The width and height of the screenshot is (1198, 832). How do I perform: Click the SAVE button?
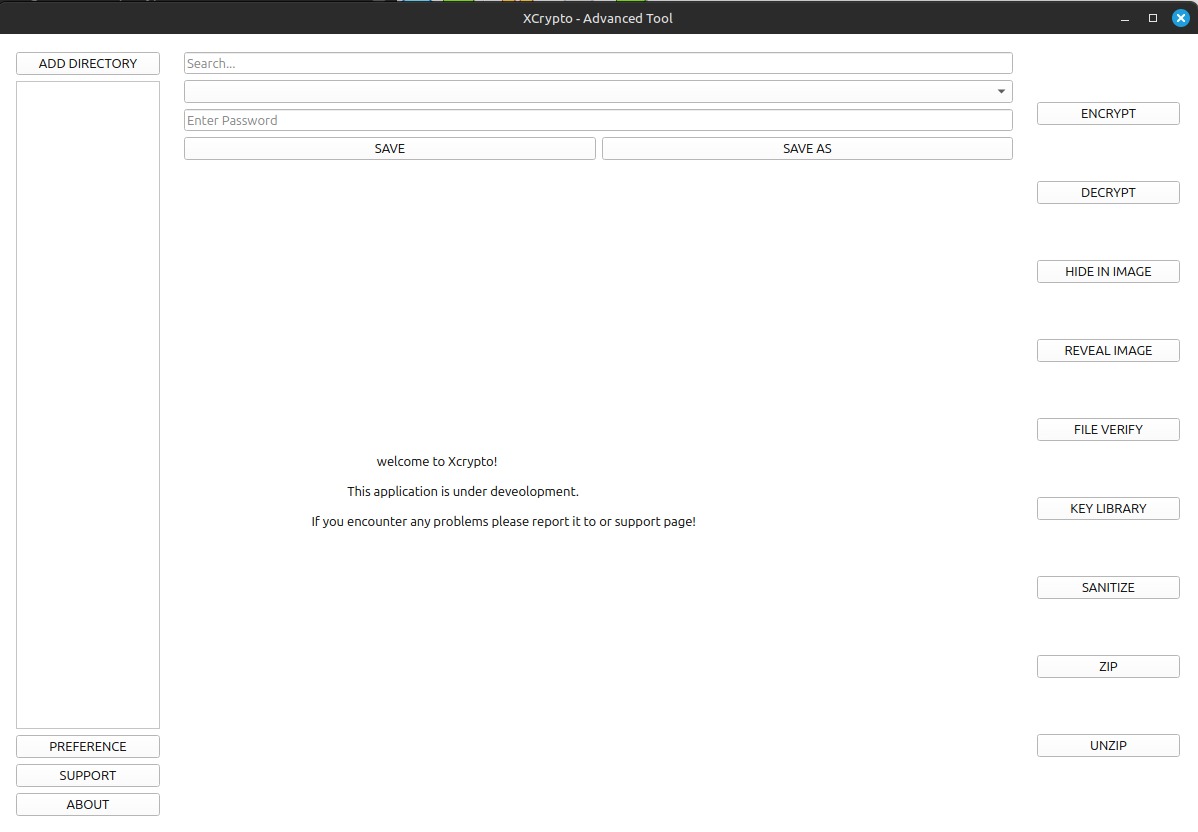[x=390, y=148]
